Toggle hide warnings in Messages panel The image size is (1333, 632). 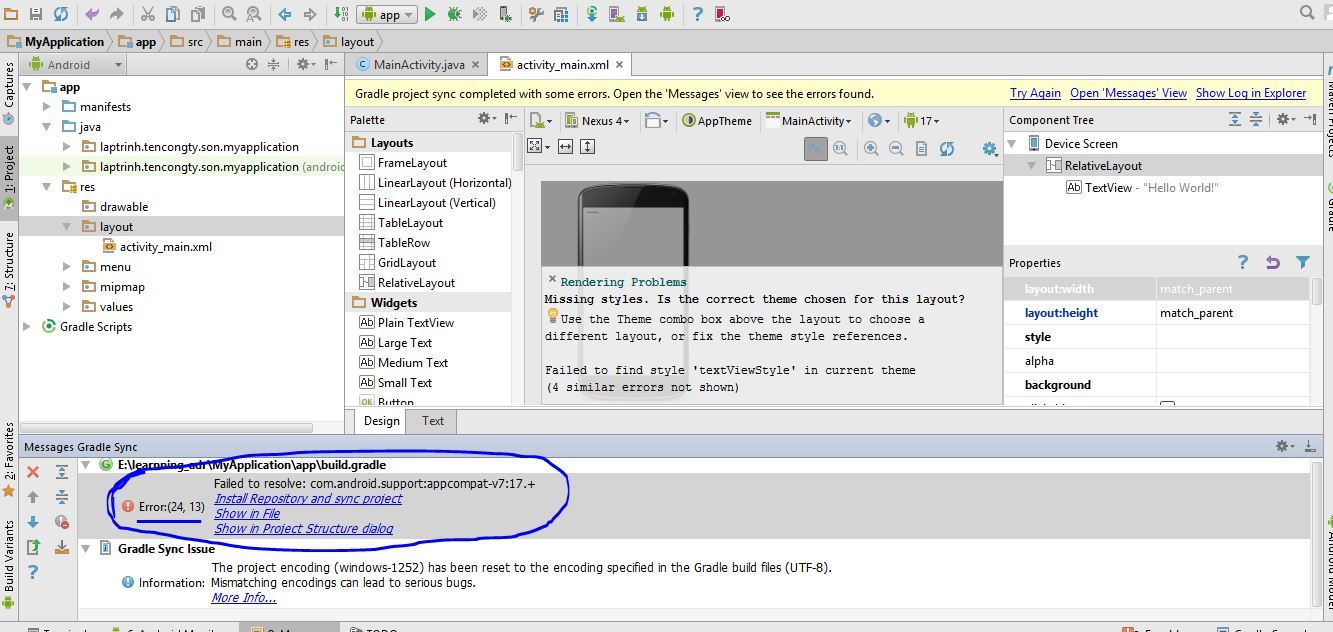click(62, 522)
